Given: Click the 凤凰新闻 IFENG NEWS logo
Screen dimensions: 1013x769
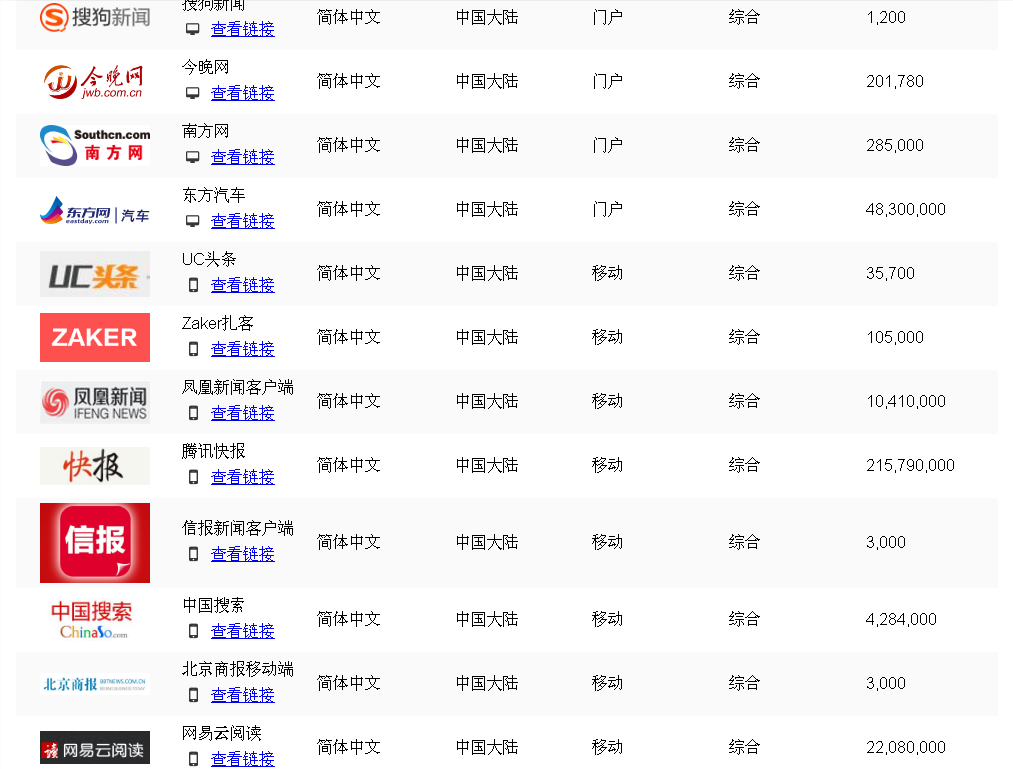Looking at the screenshot, I should [x=95, y=402].
